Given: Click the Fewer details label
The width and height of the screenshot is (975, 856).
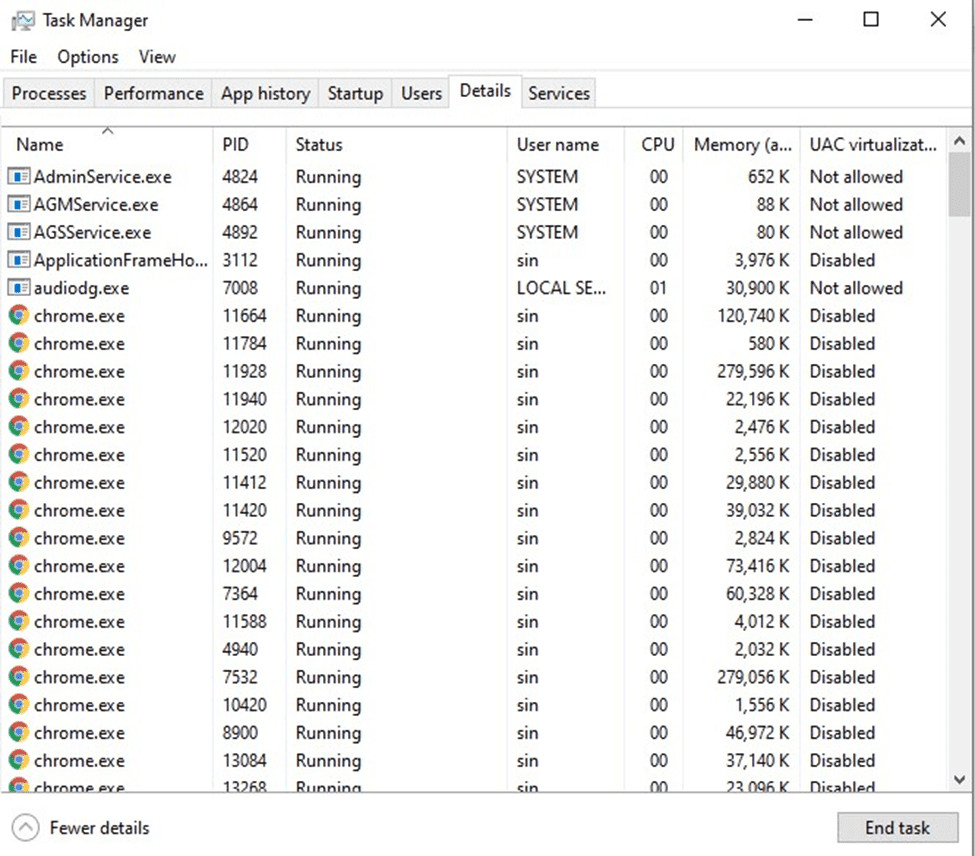Looking at the screenshot, I should 99,827.
